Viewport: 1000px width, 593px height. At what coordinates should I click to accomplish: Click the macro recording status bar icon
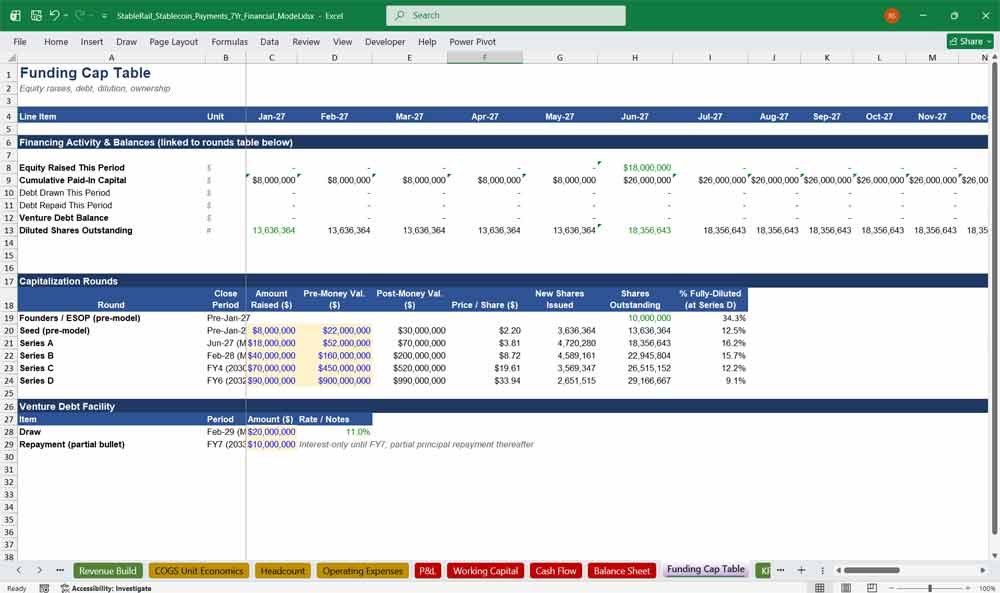pyautogui.click(x=44, y=588)
